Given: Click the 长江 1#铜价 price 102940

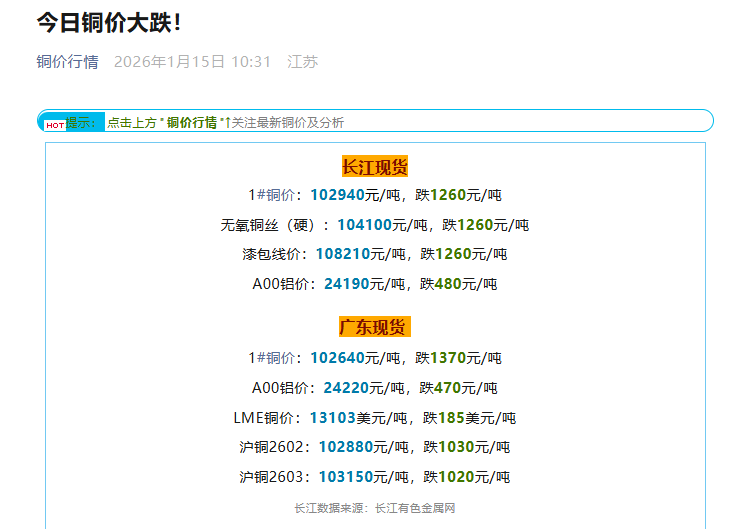Looking at the screenshot, I should coord(337,195).
